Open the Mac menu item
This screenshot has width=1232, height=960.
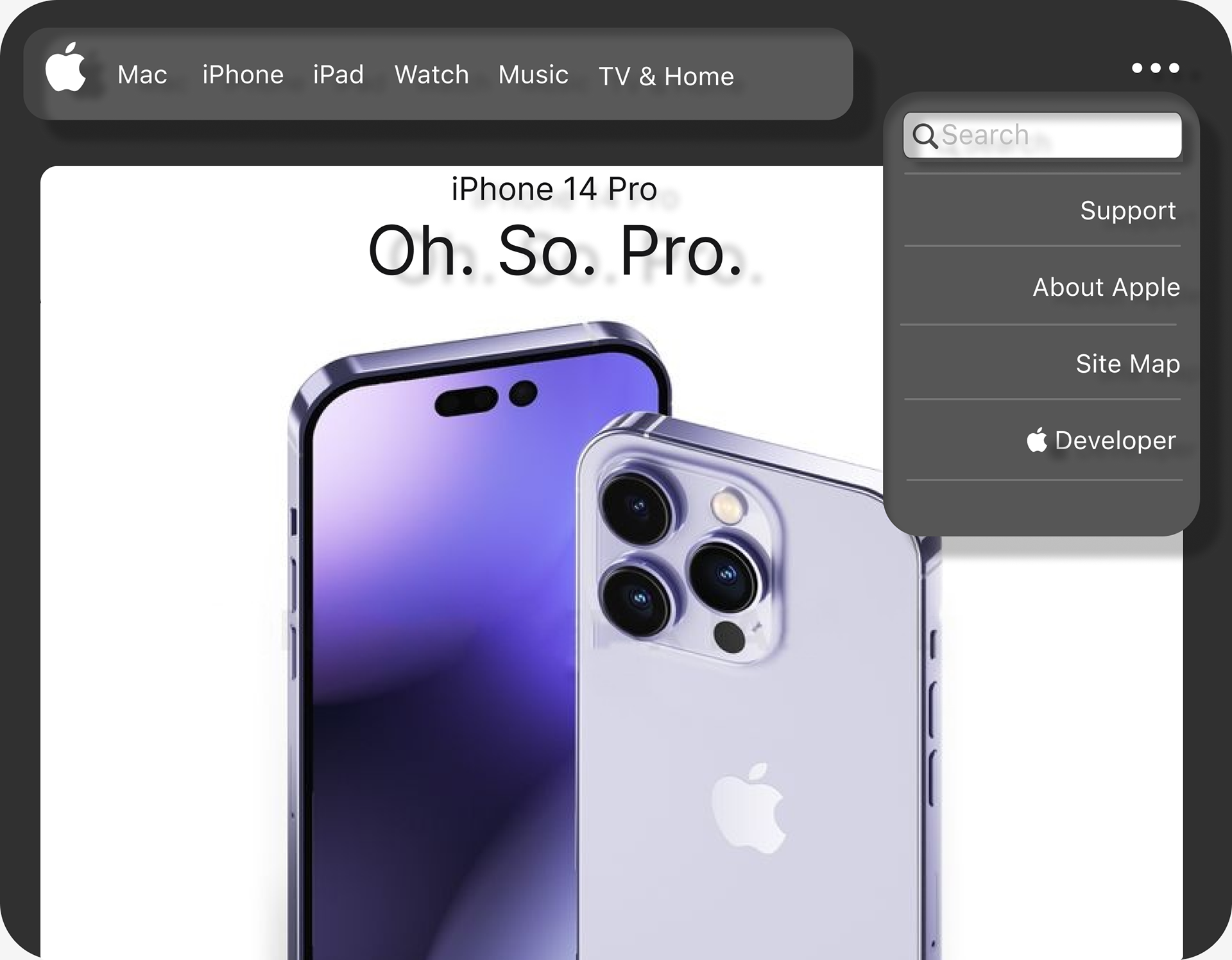(142, 75)
